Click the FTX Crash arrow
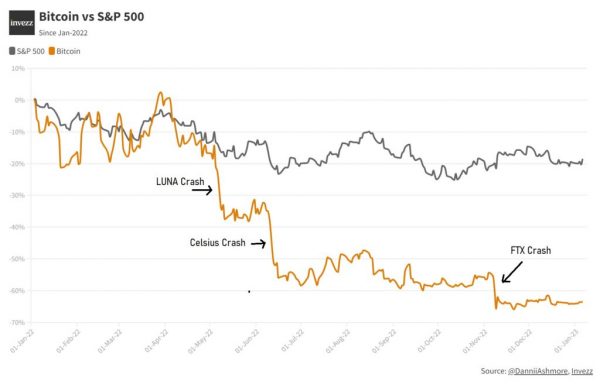600x384 pixels. 512,272
